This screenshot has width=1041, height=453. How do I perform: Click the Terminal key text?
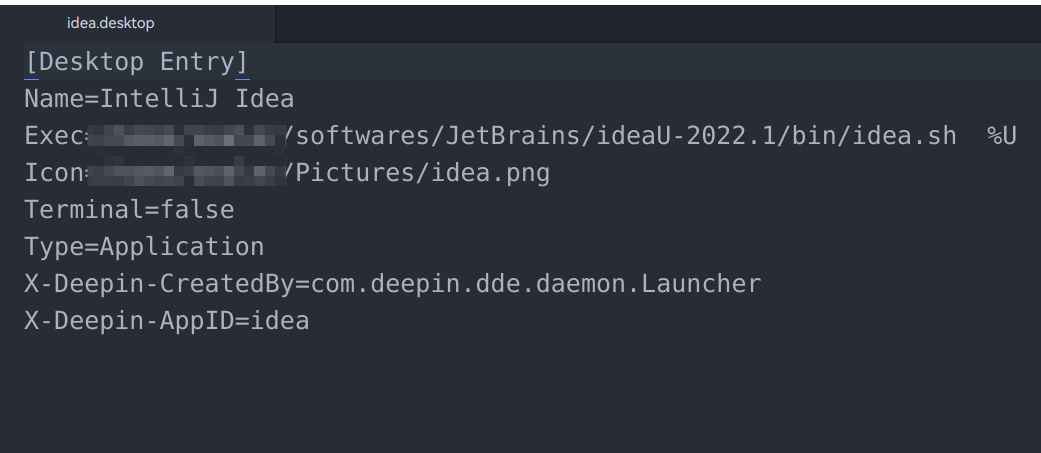click(x=84, y=210)
